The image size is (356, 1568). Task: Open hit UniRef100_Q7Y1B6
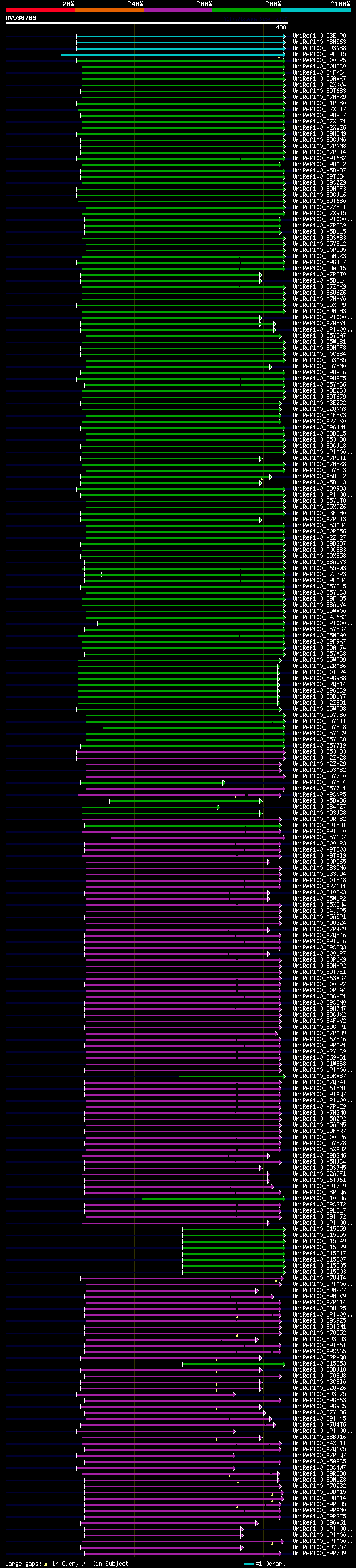[x=319, y=1412]
